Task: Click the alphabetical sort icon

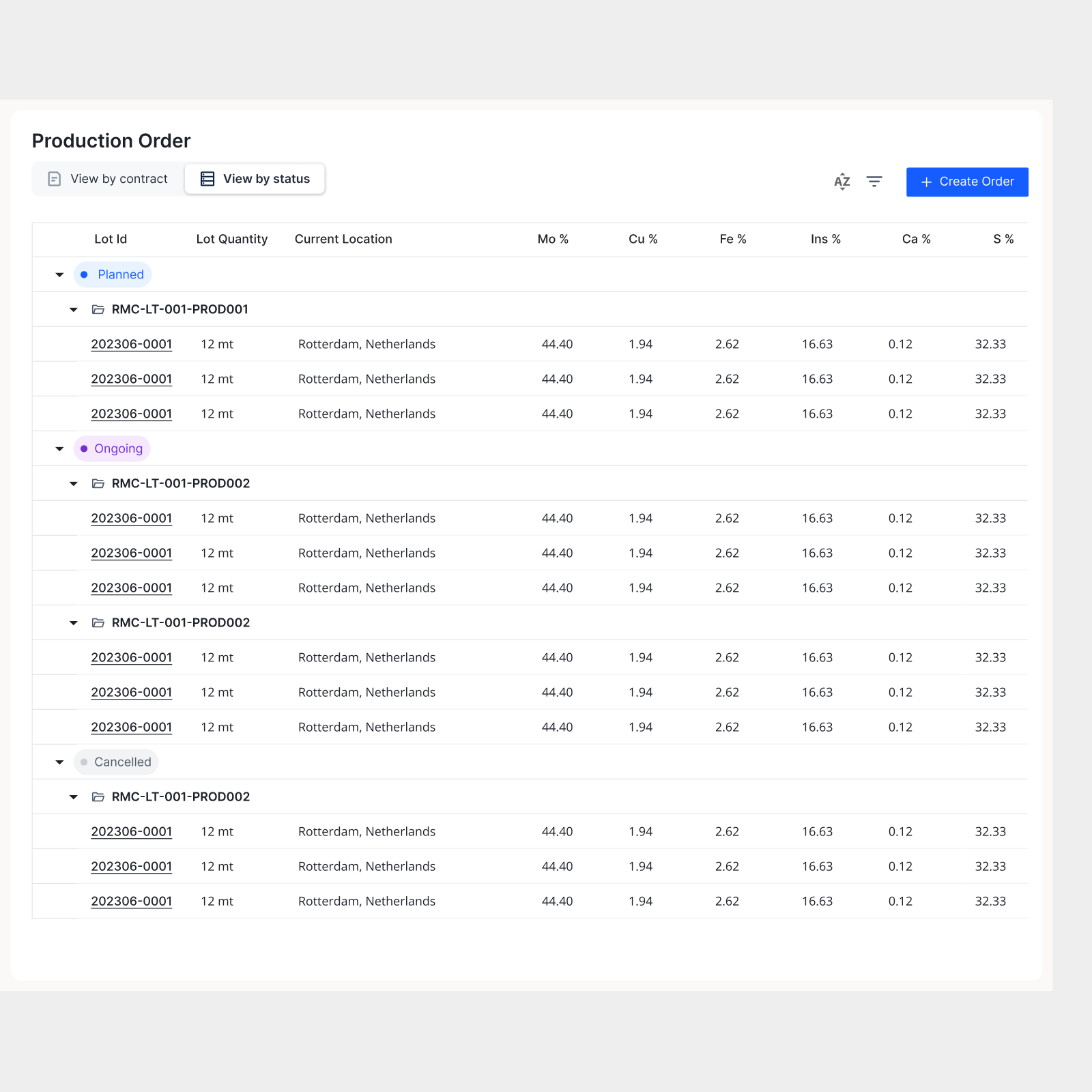Action: (842, 182)
